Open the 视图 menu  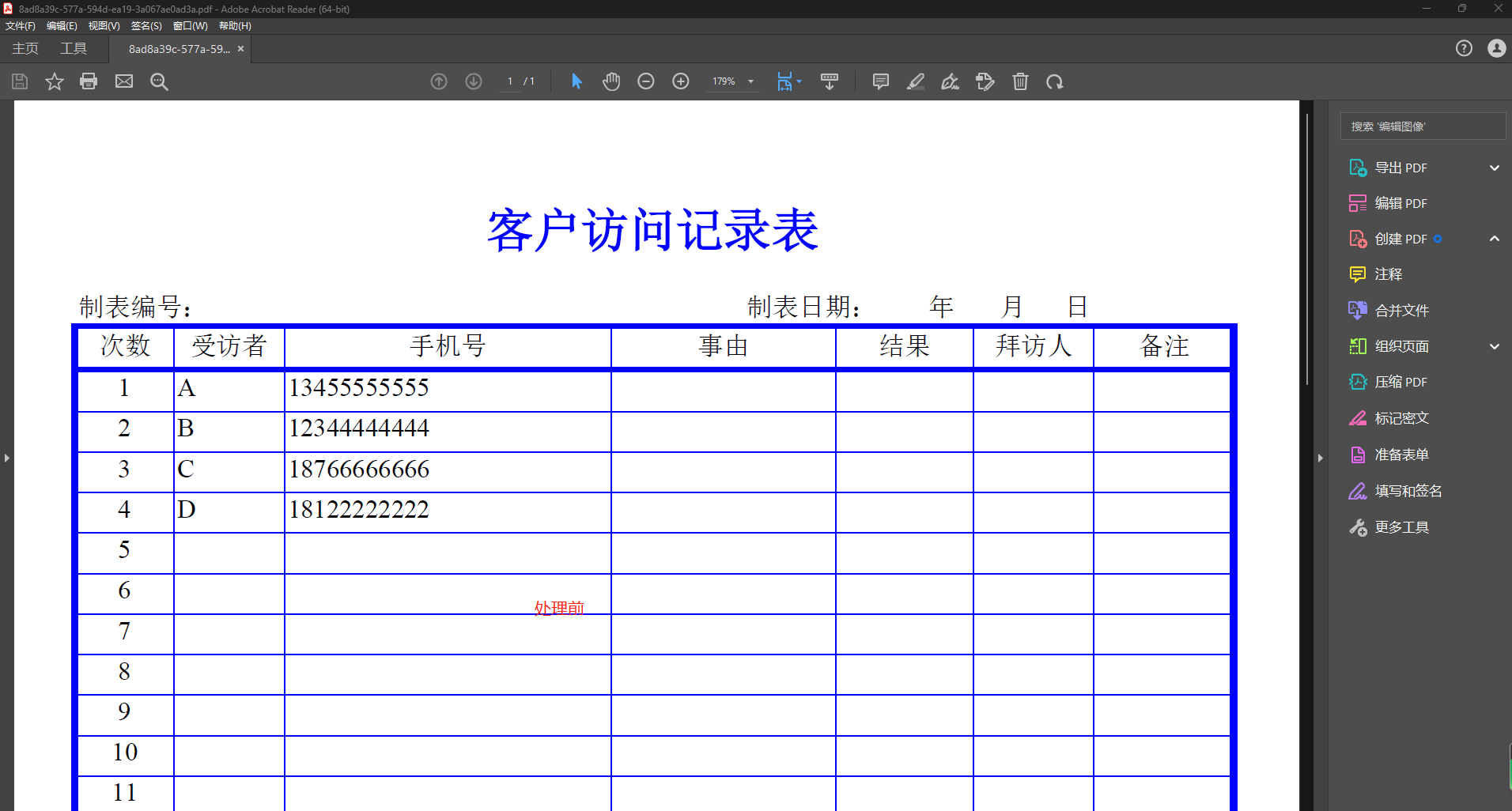coord(103,25)
